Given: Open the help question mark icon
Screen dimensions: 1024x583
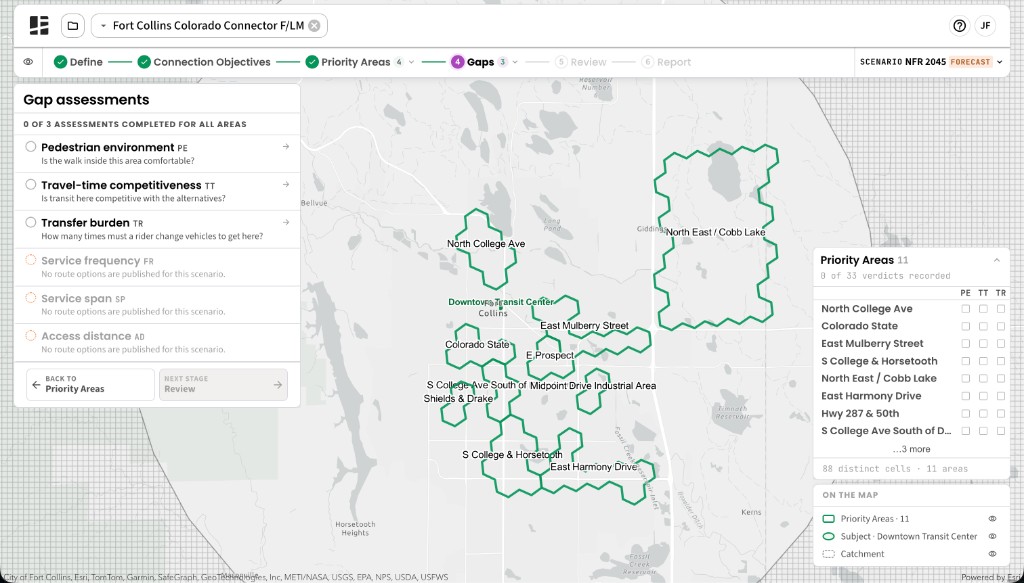Looking at the screenshot, I should tap(959, 25).
